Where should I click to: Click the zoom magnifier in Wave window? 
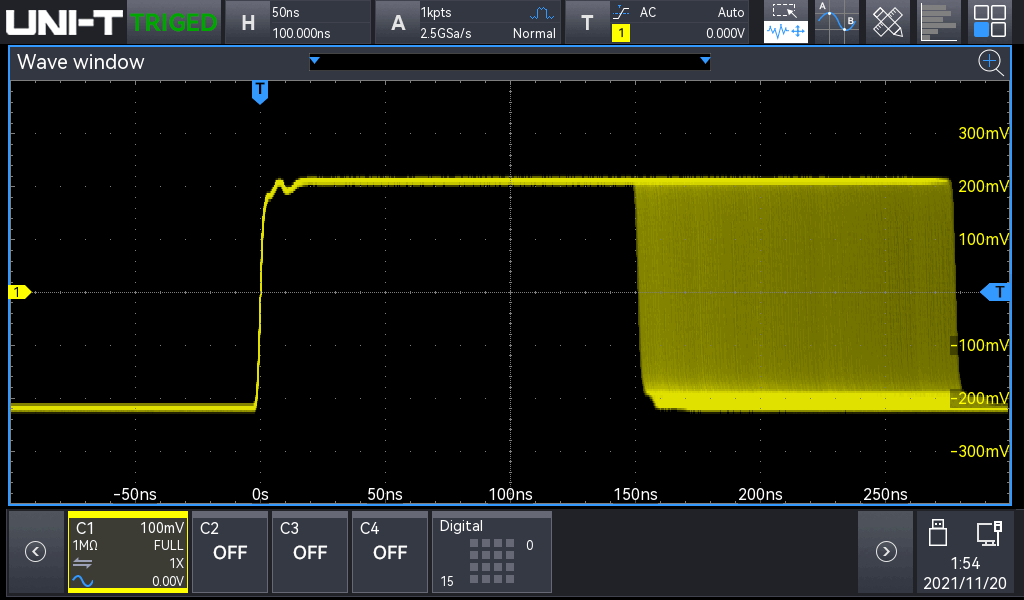(x=990, y=63)
